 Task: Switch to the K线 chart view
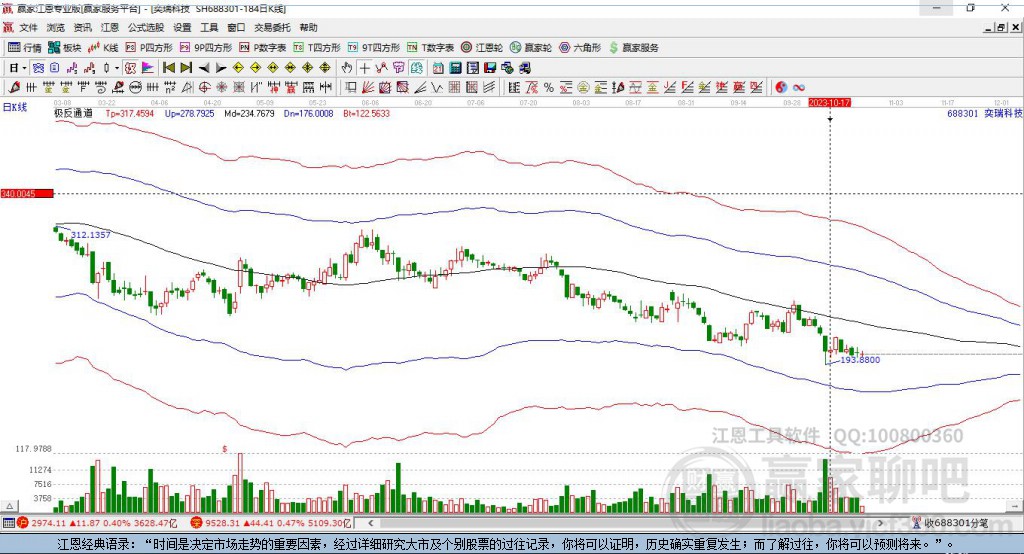pos(103,48)
